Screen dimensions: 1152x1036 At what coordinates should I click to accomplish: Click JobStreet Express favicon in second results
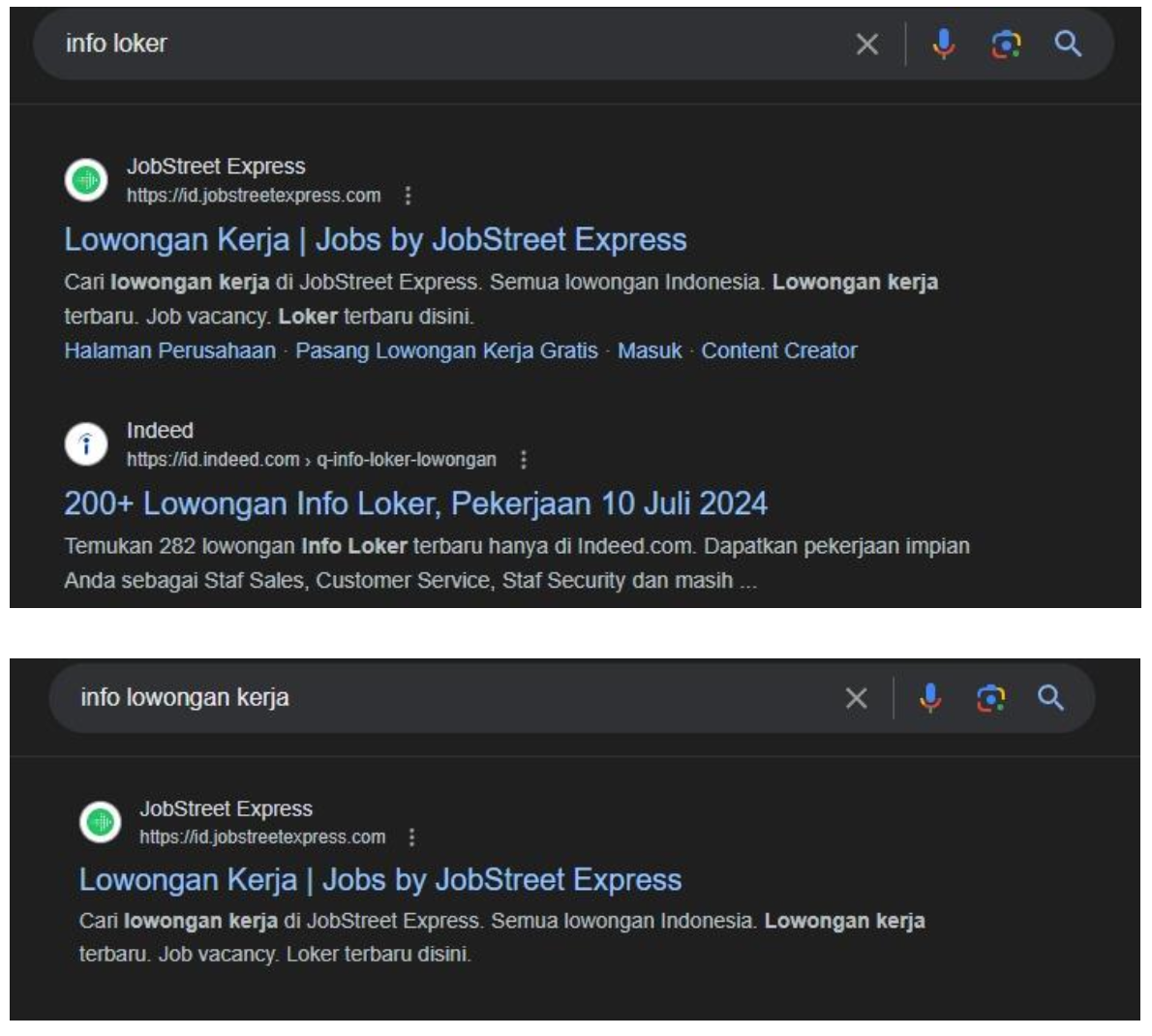pos(101,821)
